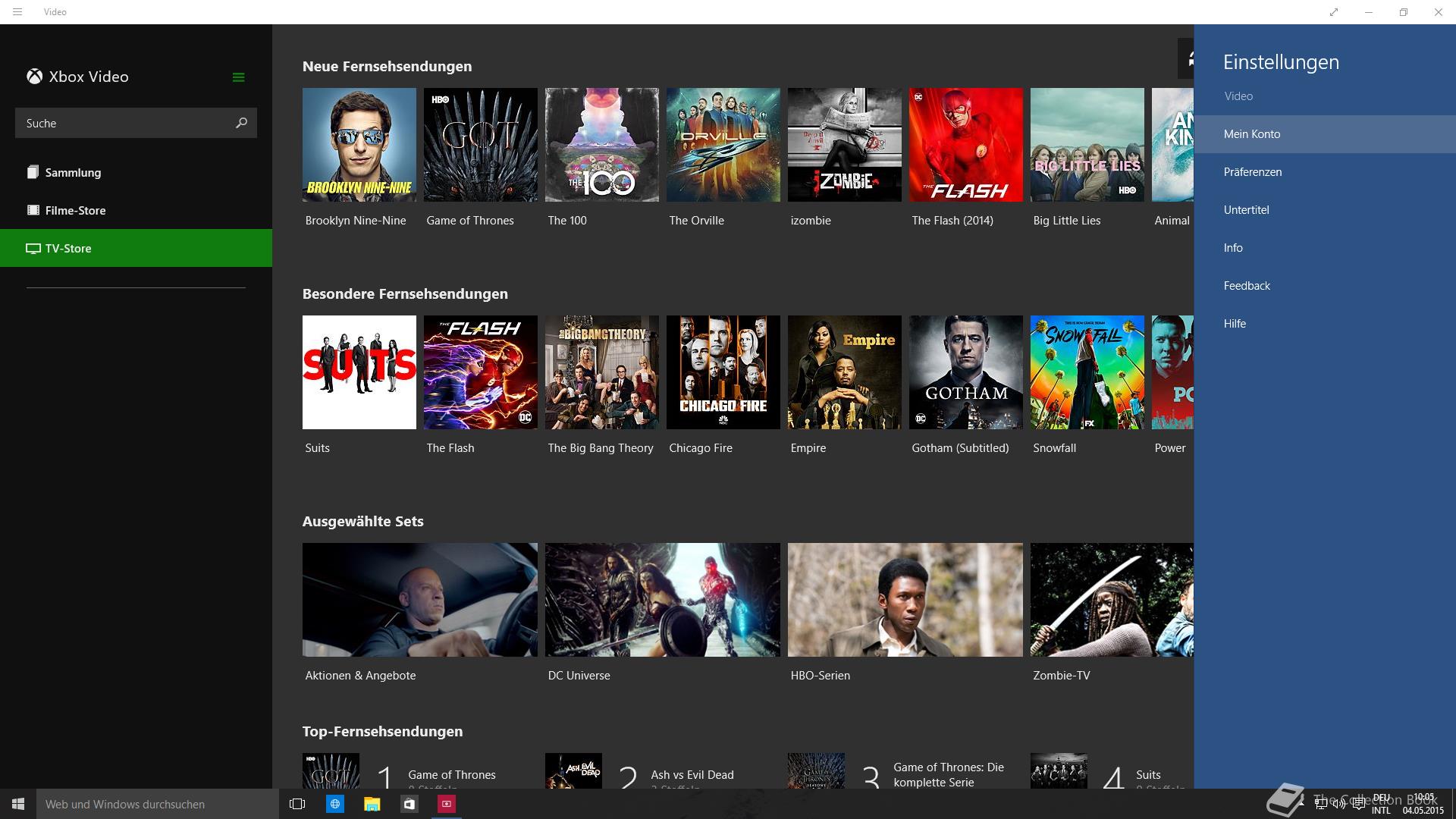The height and width of the screenshot is (819, 1456).
Task: Select The 100 show thumbnail
Action: [x=602, y=145]
